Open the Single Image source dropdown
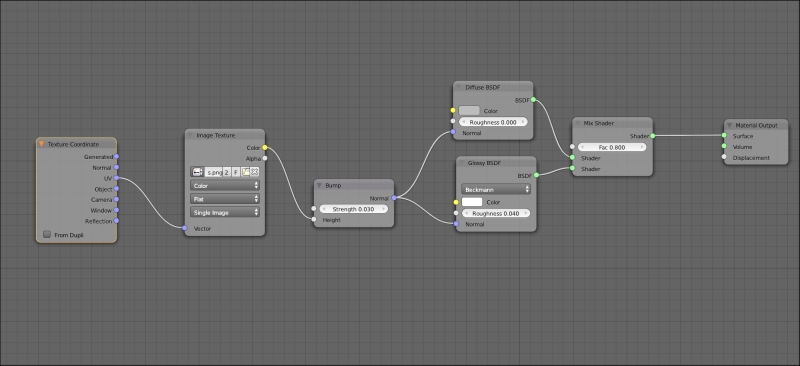Screen dimensions: 800x366 [x=225, y=212]
